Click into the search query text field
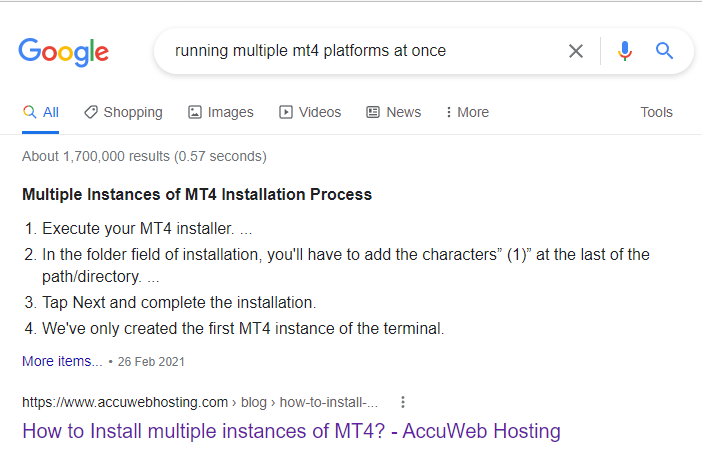Image resolution: width=702 pixels, height=452 pixels. pos(360,51)
